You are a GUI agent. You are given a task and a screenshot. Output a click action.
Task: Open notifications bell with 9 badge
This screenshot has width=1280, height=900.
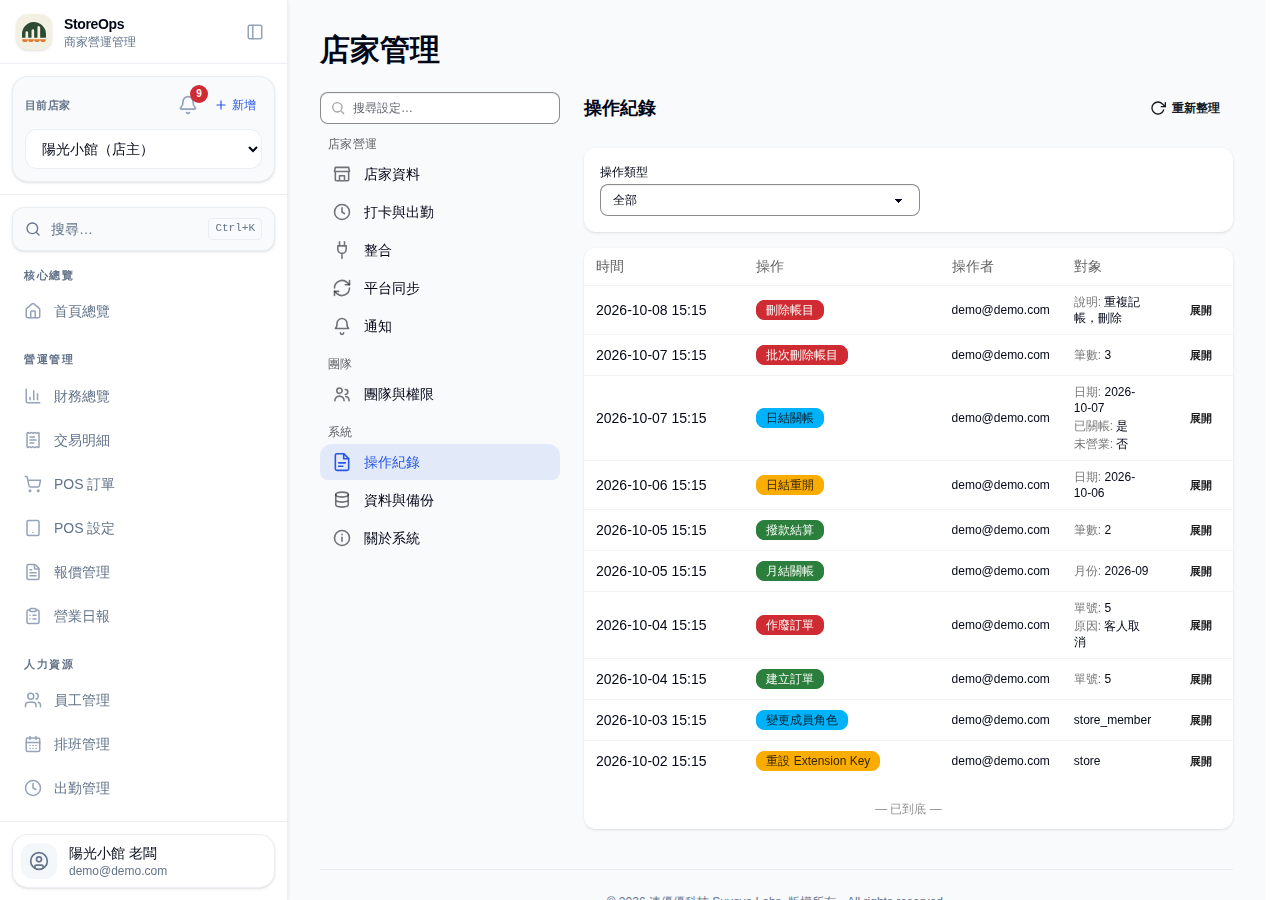point(188,105)
